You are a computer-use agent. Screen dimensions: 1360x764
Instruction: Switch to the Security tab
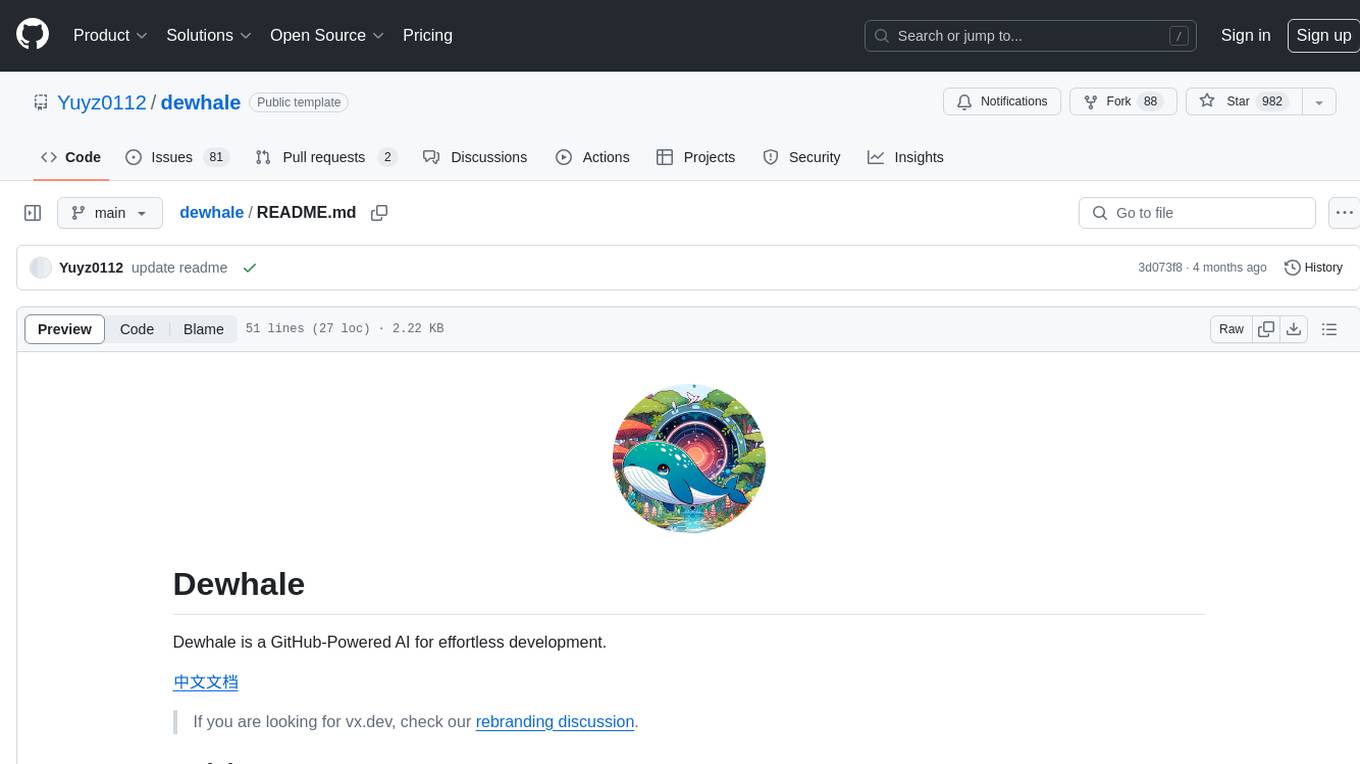(801, 157)
